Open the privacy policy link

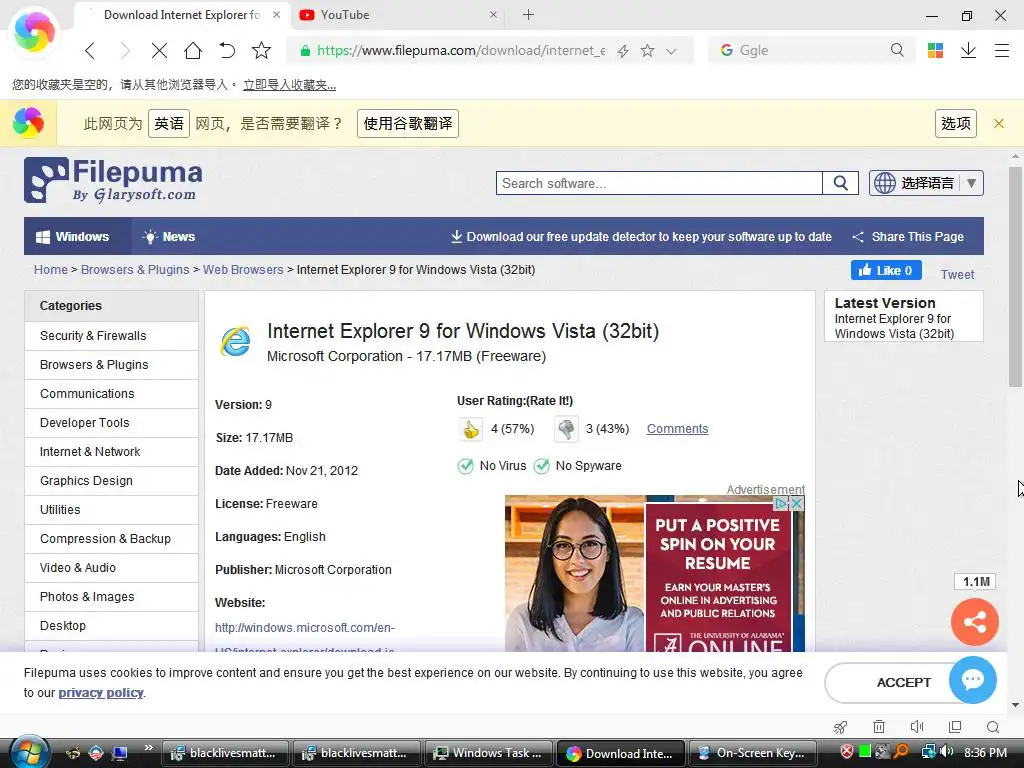[101, 693]
